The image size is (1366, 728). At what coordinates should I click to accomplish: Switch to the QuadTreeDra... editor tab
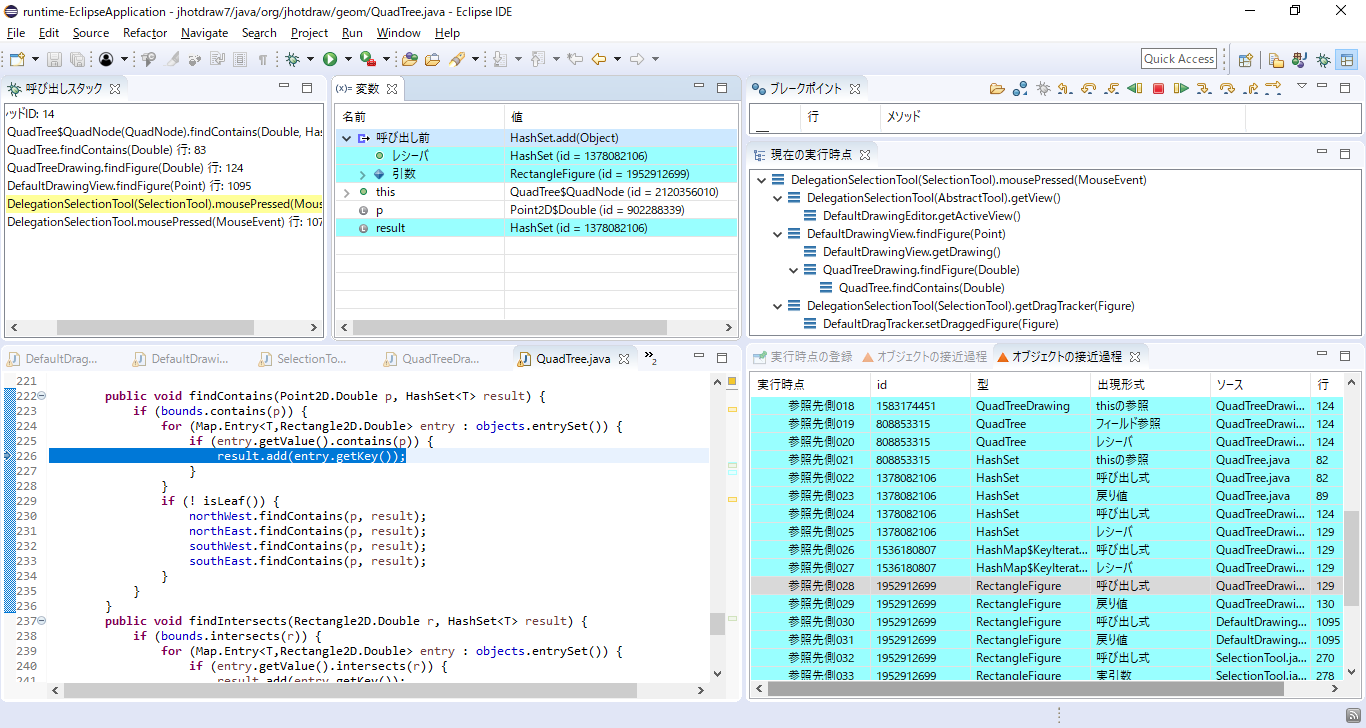(431, 359)
